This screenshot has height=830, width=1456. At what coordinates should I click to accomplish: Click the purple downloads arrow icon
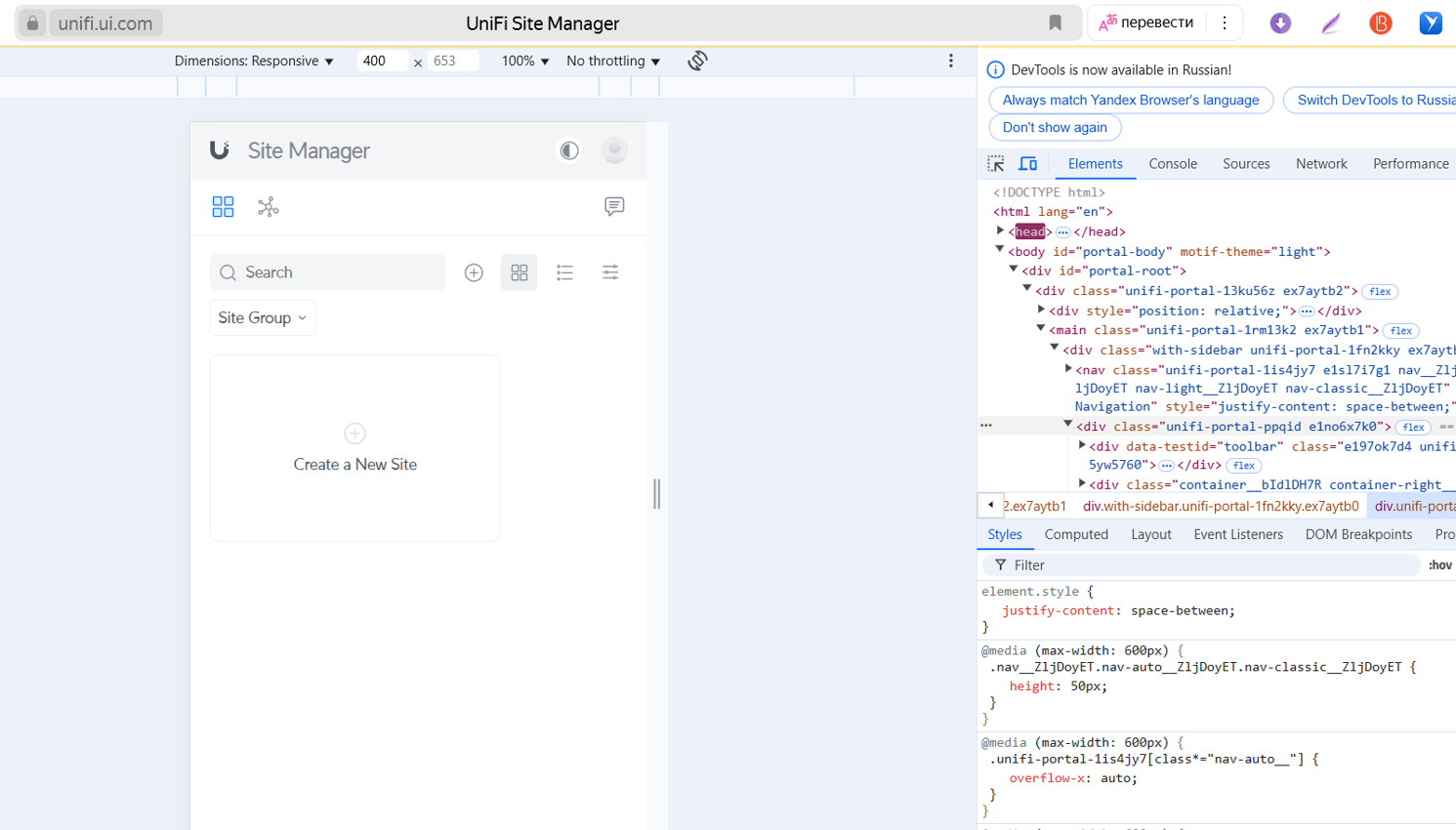(1280, 22)
